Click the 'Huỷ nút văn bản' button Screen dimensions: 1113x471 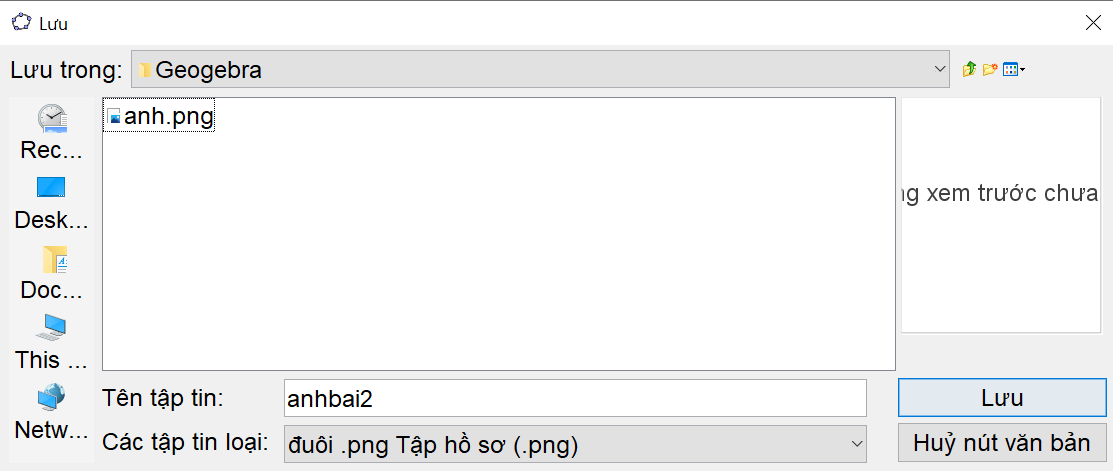pos(1002,442)
